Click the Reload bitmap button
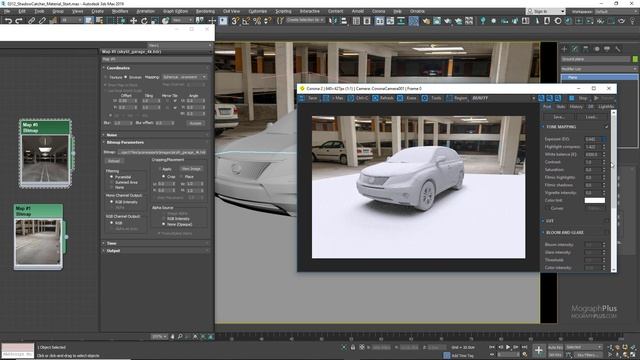640x360 pixels. (114, 161)
